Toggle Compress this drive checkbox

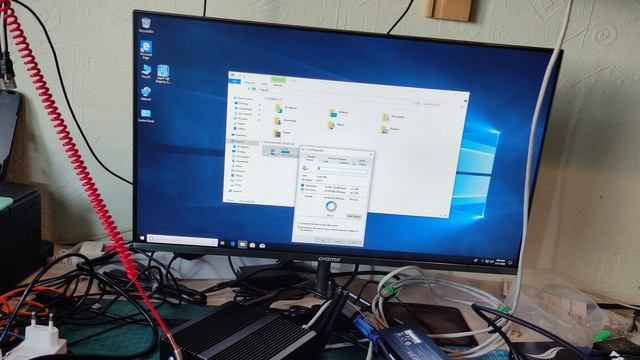tap(298, 223)
